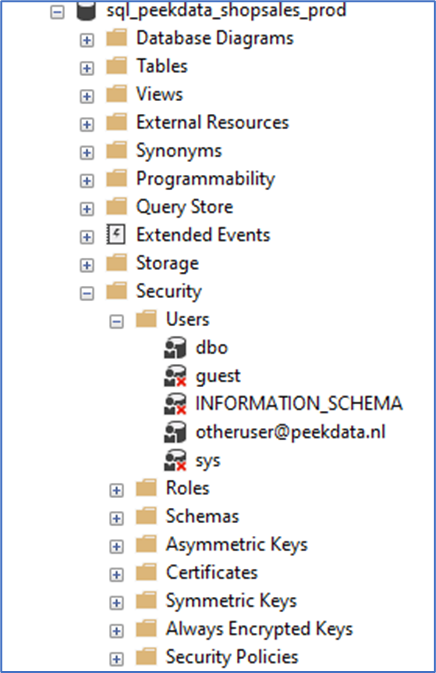This screenshot has width=436, height=673.
Task: Collapse the sql_peekdata_shopsales_prod database node
Action: (57, 12)
